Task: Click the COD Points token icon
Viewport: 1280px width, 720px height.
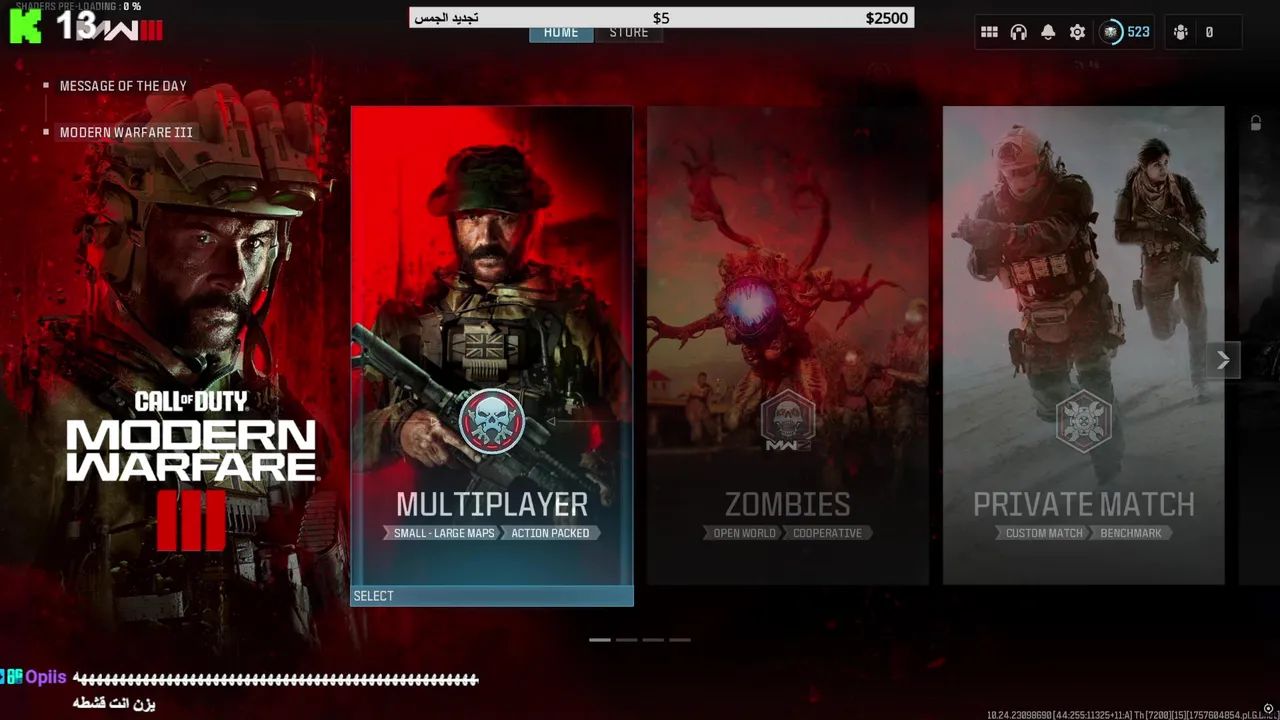Action: (1111, 32)
